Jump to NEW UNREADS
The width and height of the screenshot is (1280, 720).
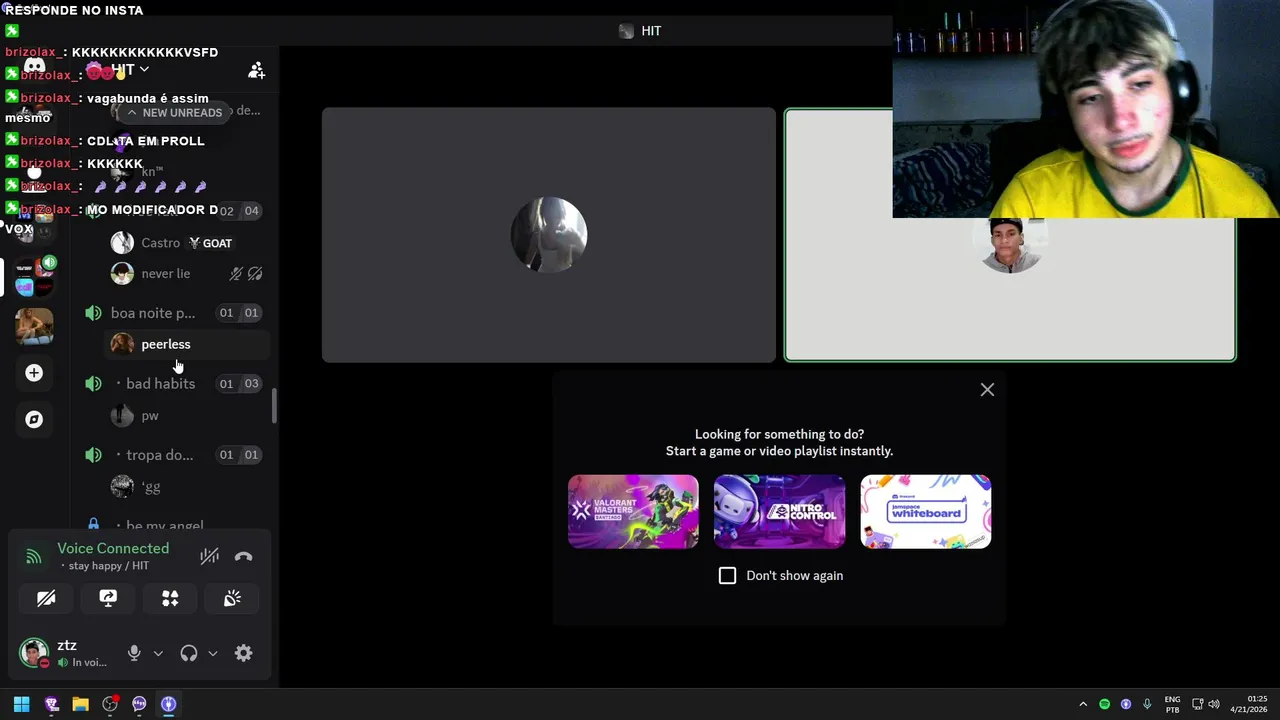(174, 112)
